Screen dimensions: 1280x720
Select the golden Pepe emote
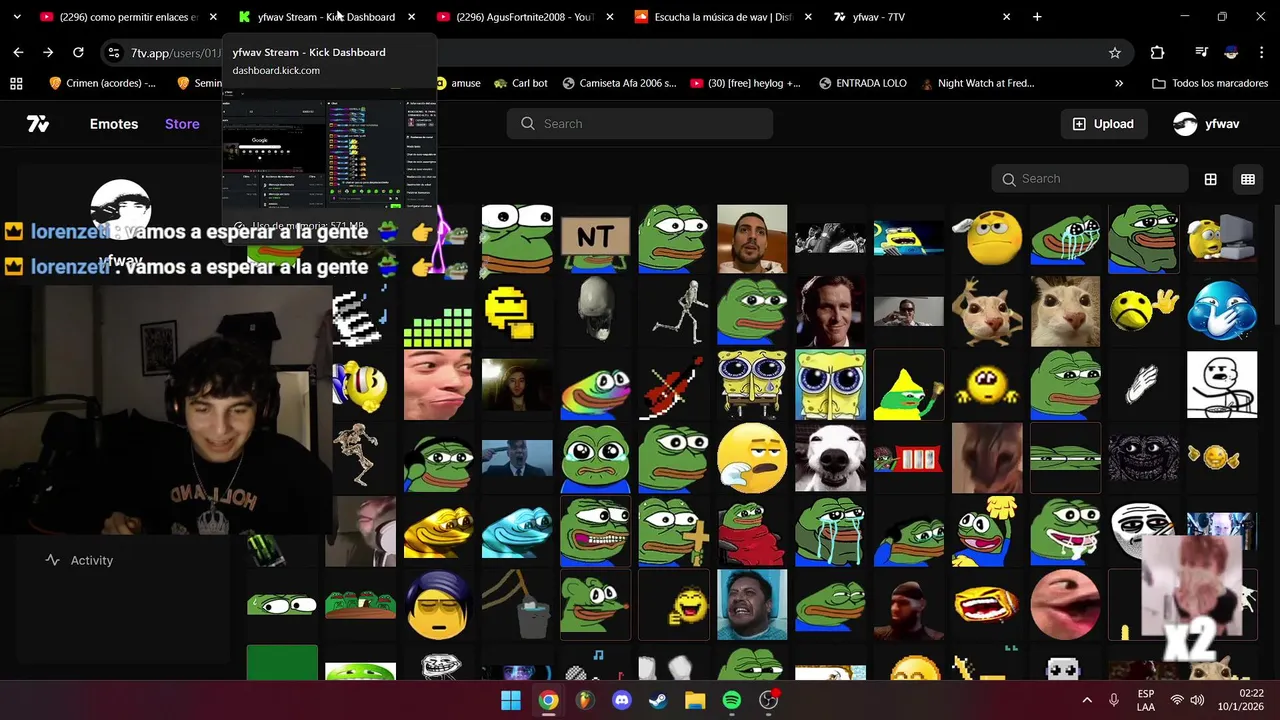point(438,531)
